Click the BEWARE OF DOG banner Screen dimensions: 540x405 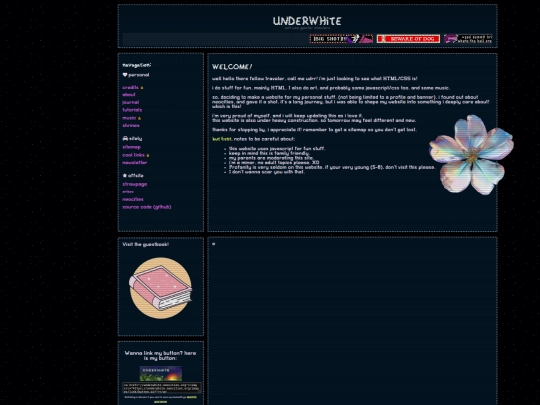tap(408, 39)
